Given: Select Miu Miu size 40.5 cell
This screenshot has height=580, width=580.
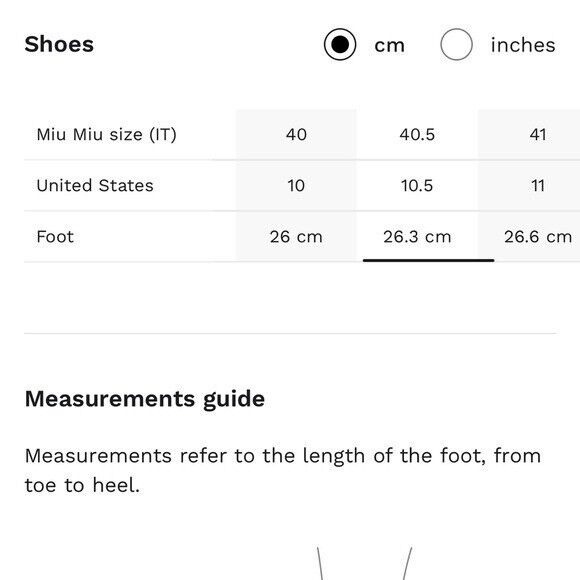Looking at the screenshot, I should 417,134.
